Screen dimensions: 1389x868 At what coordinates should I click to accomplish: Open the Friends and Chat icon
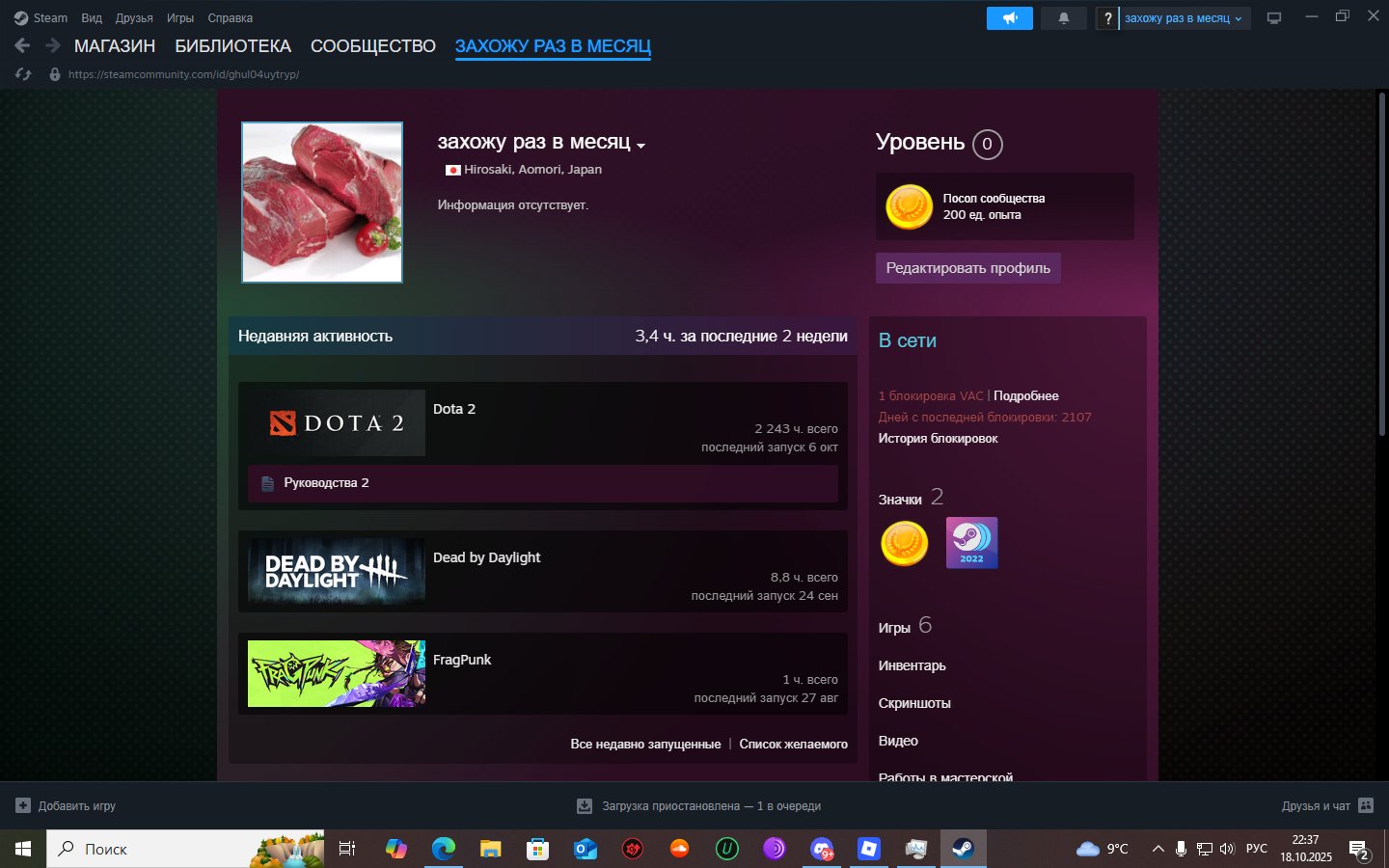point(1365,805)
